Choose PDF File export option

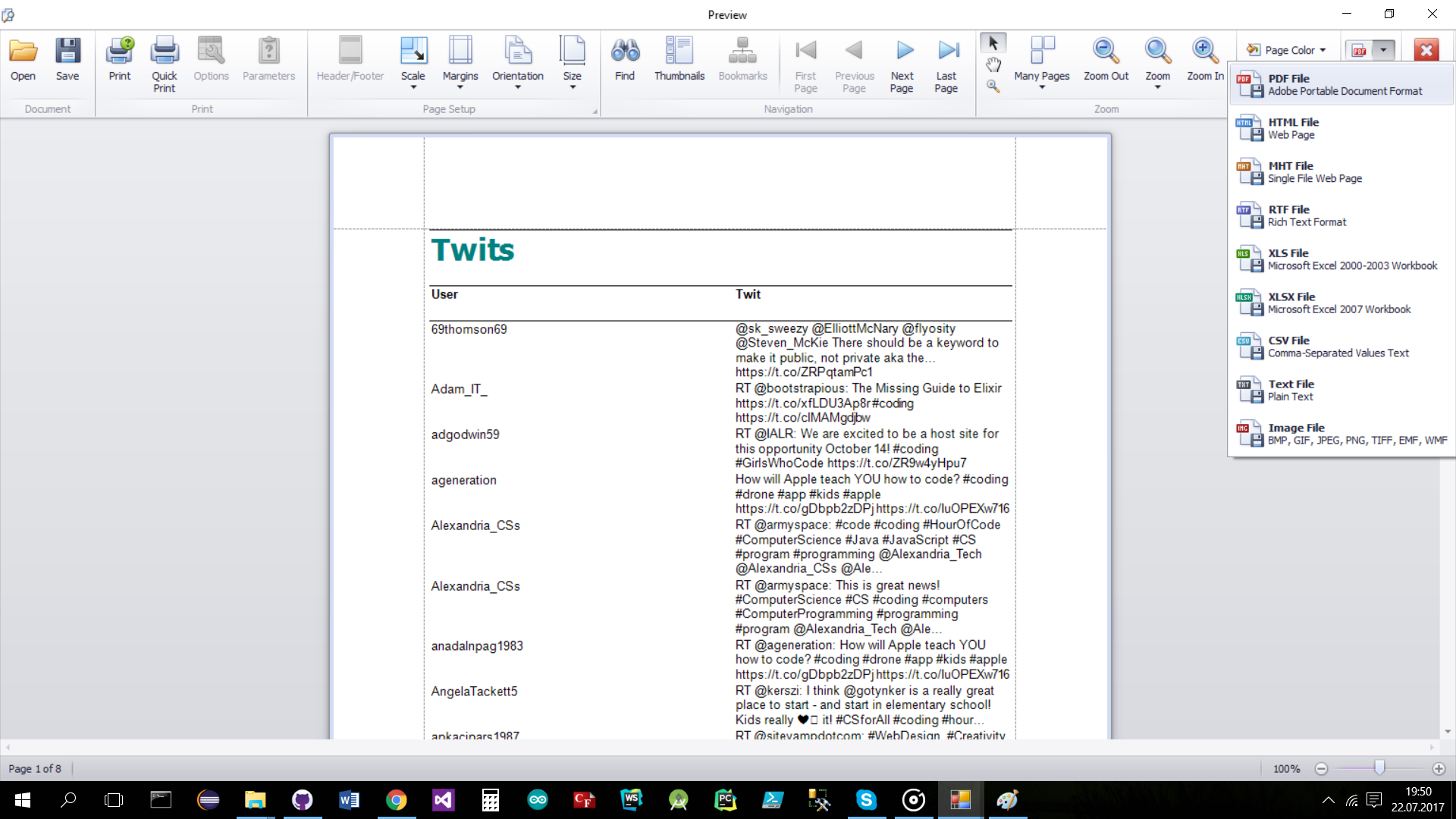(x=1341, y=85)
